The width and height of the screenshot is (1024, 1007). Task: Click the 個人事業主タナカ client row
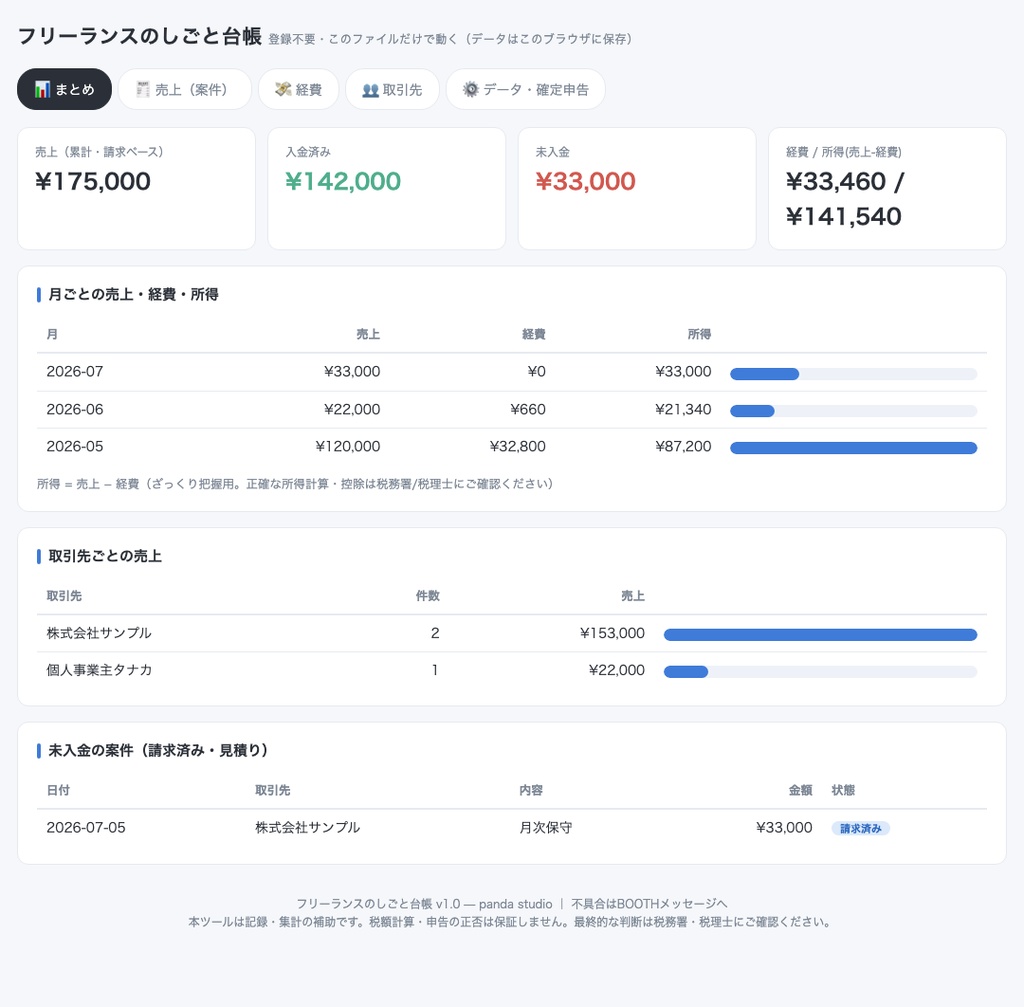[x=511, y=670]
